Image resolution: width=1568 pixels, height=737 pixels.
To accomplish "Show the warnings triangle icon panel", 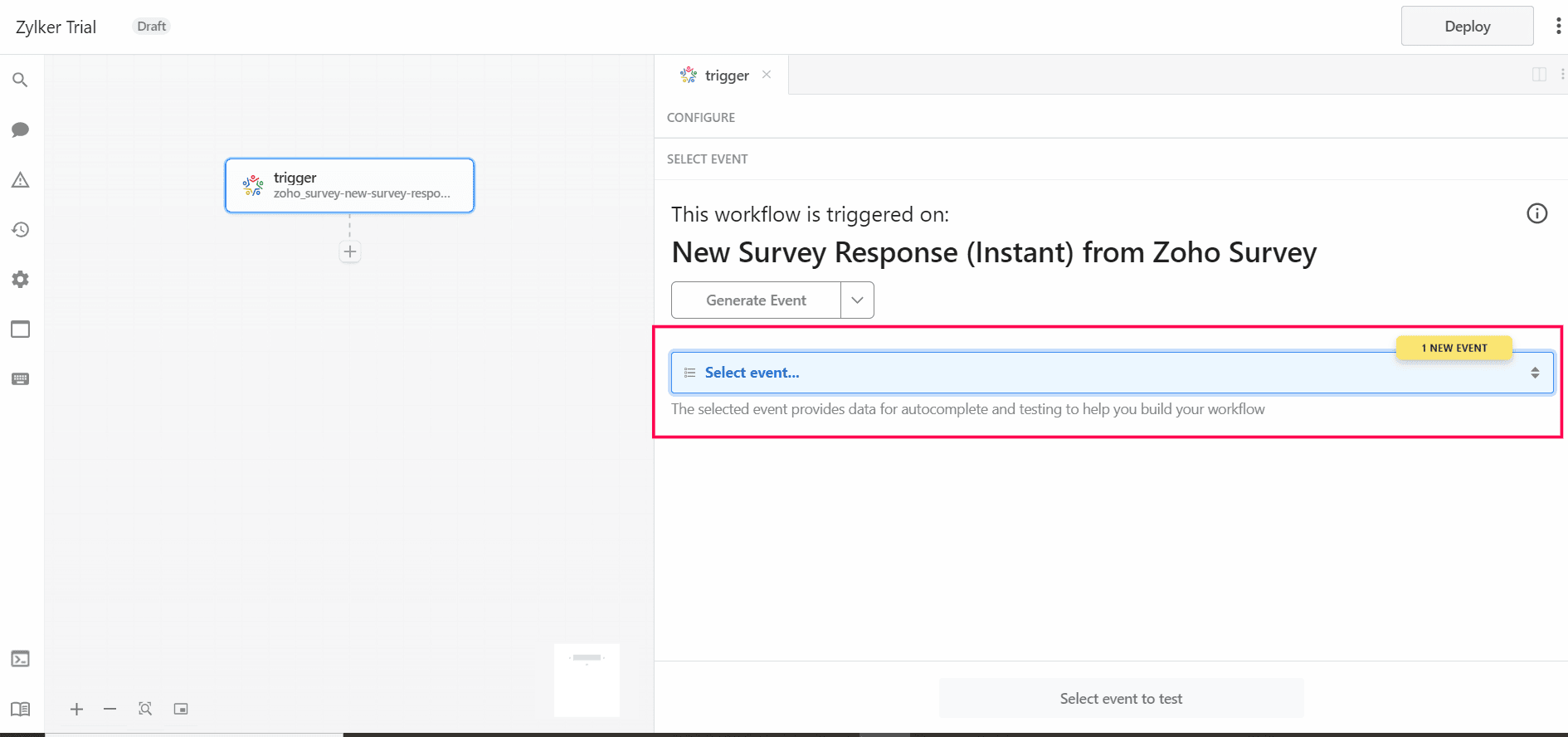I will tap(20, 180).
